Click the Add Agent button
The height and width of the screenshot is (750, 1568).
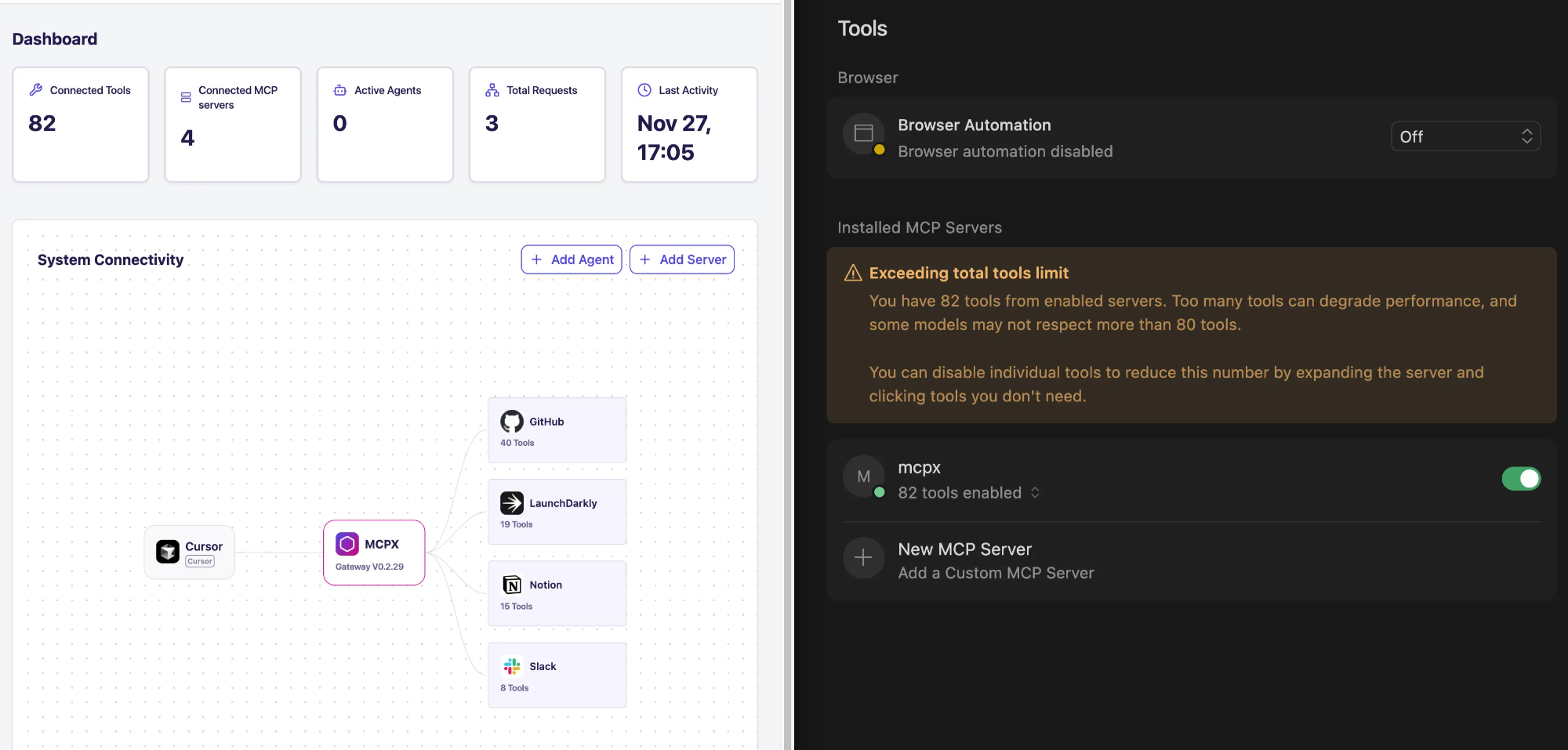pyautogui.click(x=572, y=259)
